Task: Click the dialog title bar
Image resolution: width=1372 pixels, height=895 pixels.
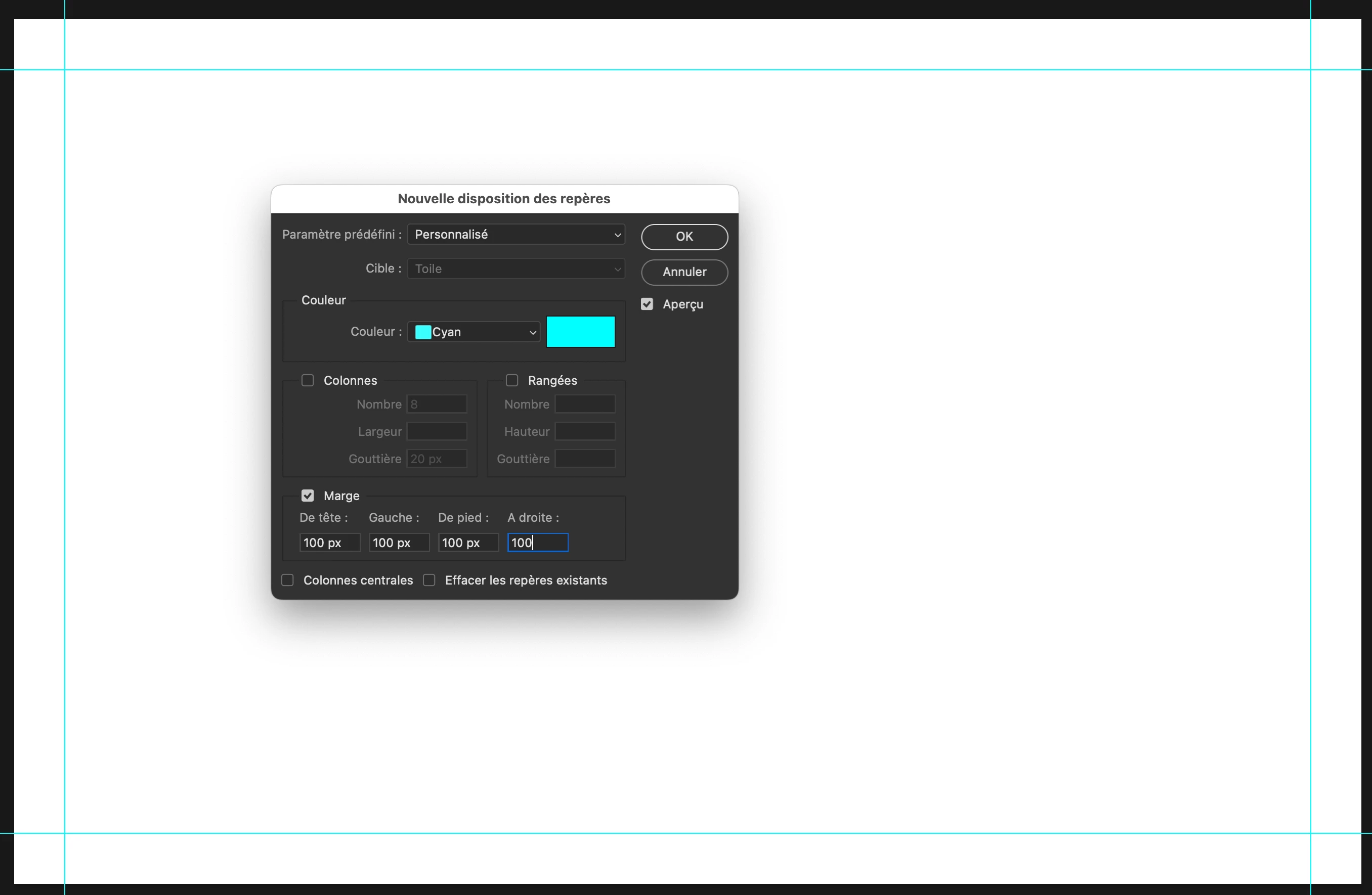Action: [504, 199]
